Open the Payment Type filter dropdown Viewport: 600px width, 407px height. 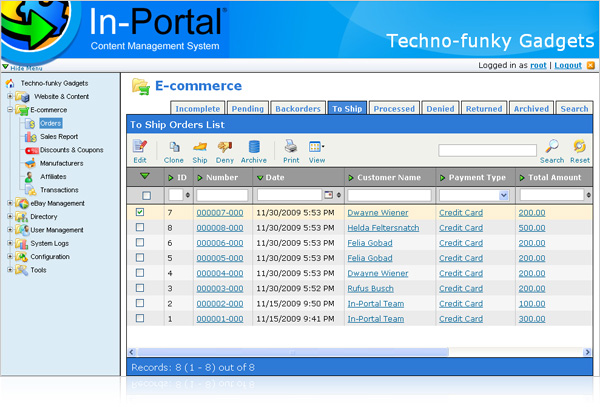point(504,195)
